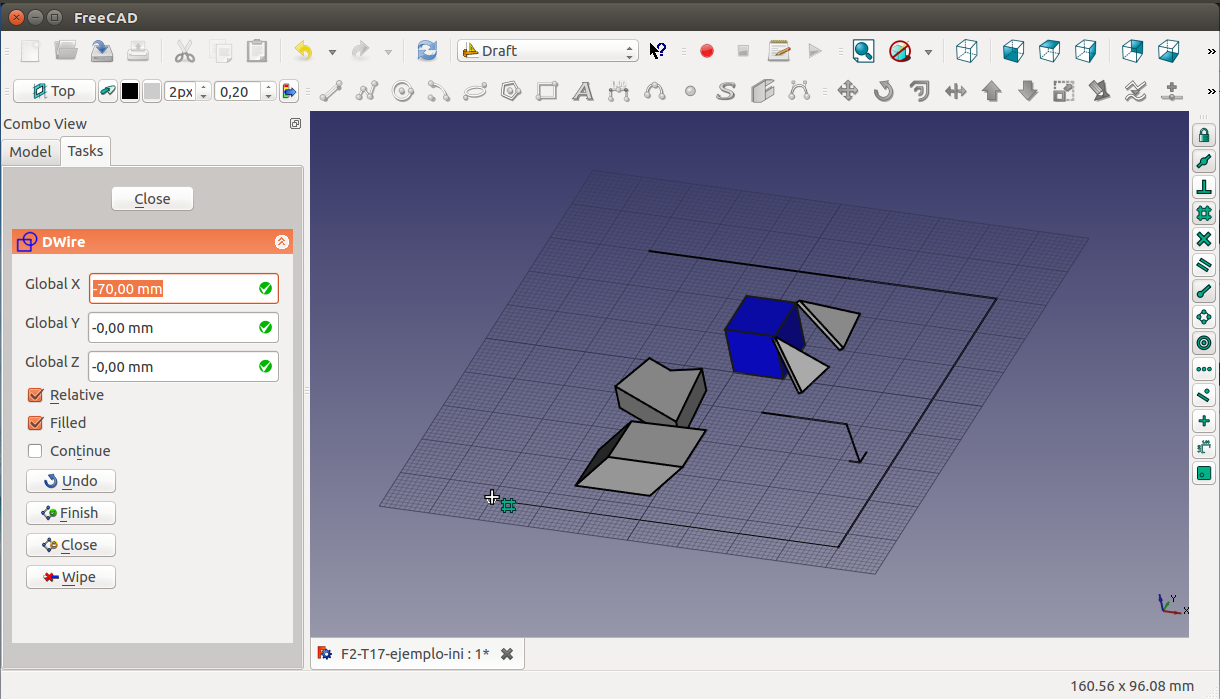Collapse the DWire task panel
This screenshot has height=699, width=1220.
pos(282,242)
